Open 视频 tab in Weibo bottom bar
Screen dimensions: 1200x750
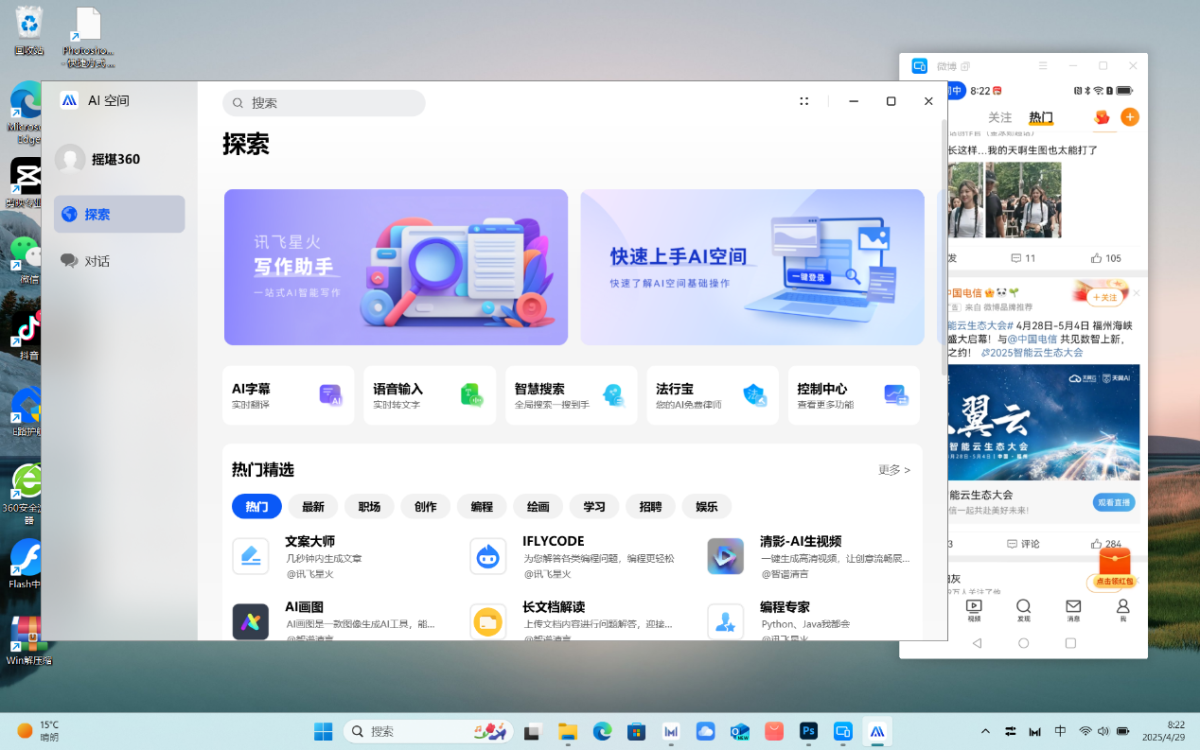[974, 610]
